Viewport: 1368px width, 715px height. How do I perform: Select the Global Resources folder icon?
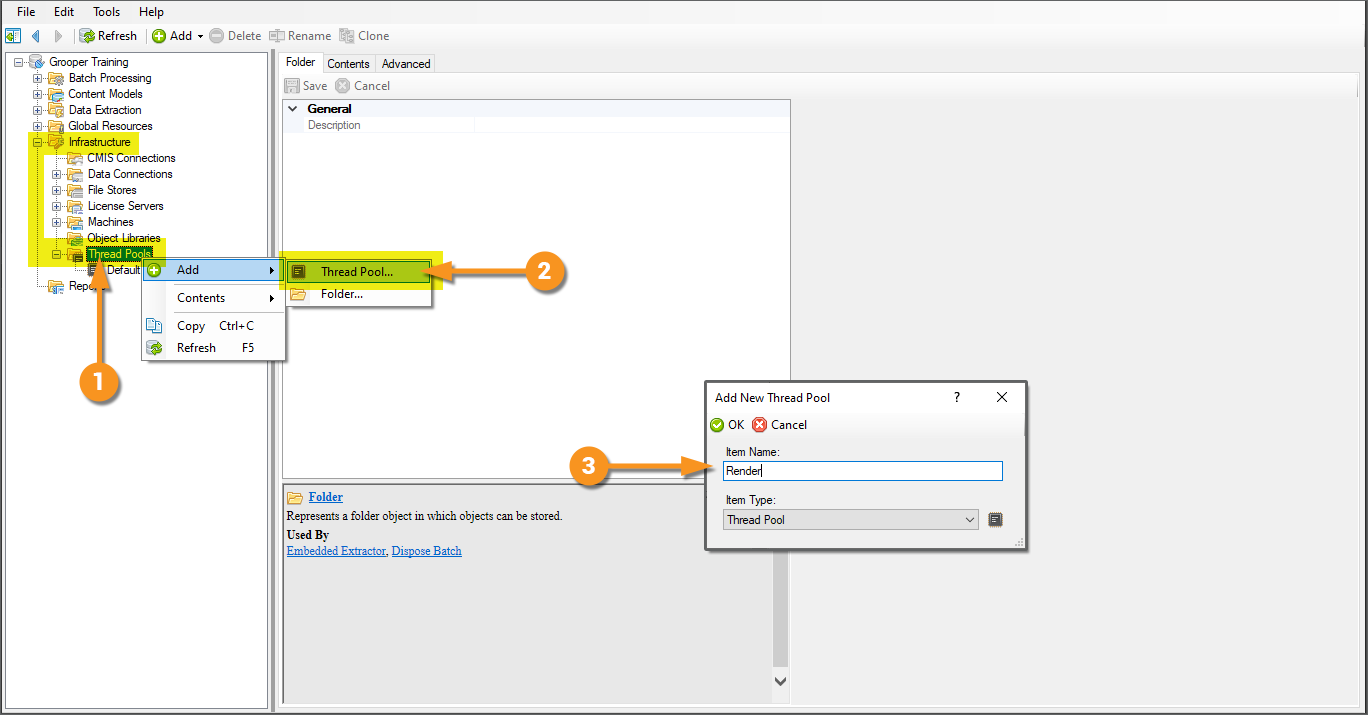(x=56, y=126)
